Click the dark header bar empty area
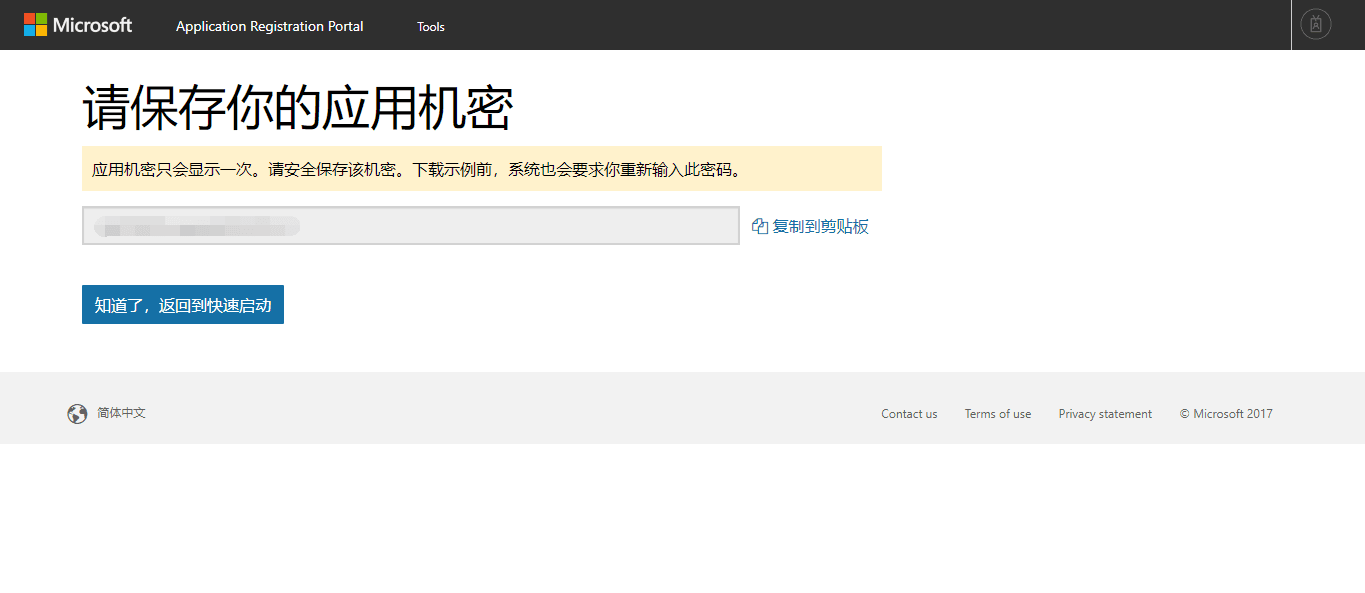 (850, 25)
